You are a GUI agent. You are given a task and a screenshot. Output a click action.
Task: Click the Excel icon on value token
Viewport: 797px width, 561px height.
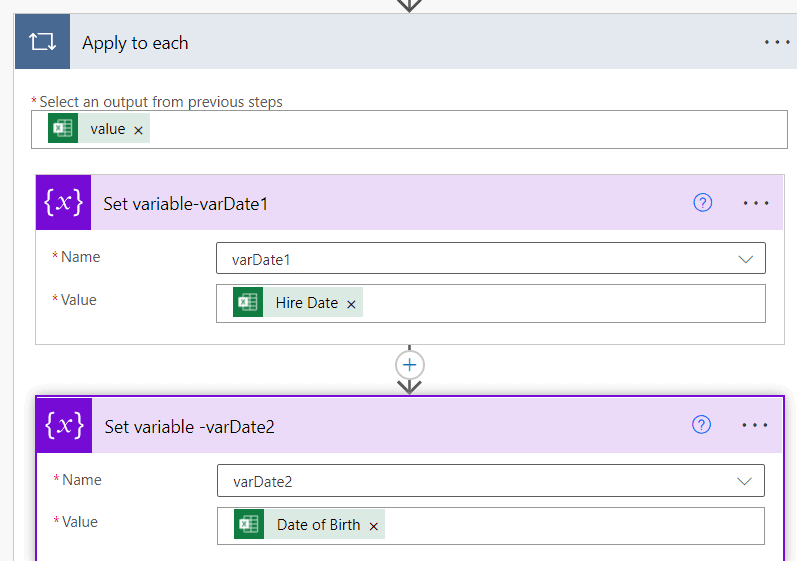(63, 128)
